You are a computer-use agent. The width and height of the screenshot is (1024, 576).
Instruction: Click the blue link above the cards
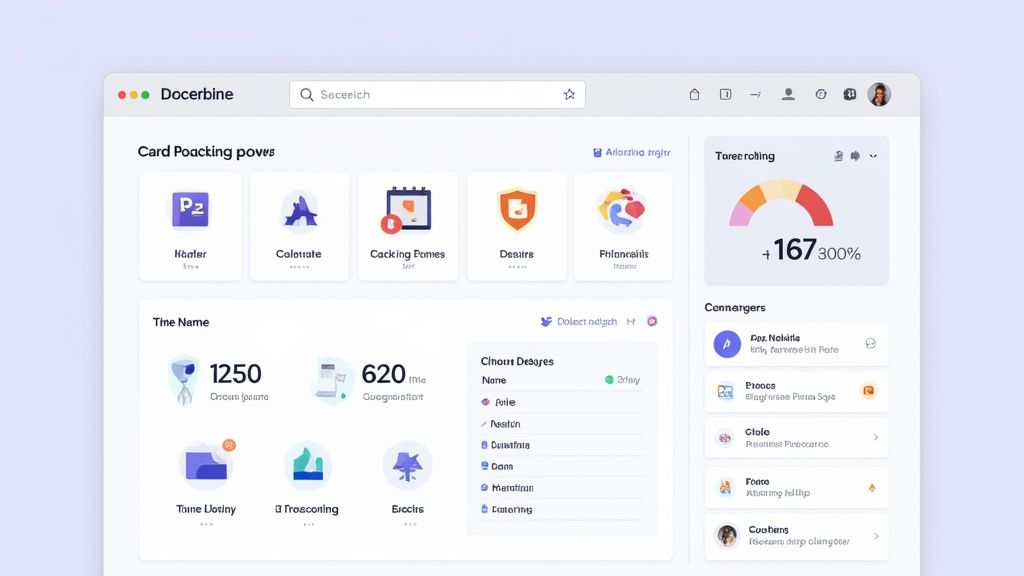632,153
